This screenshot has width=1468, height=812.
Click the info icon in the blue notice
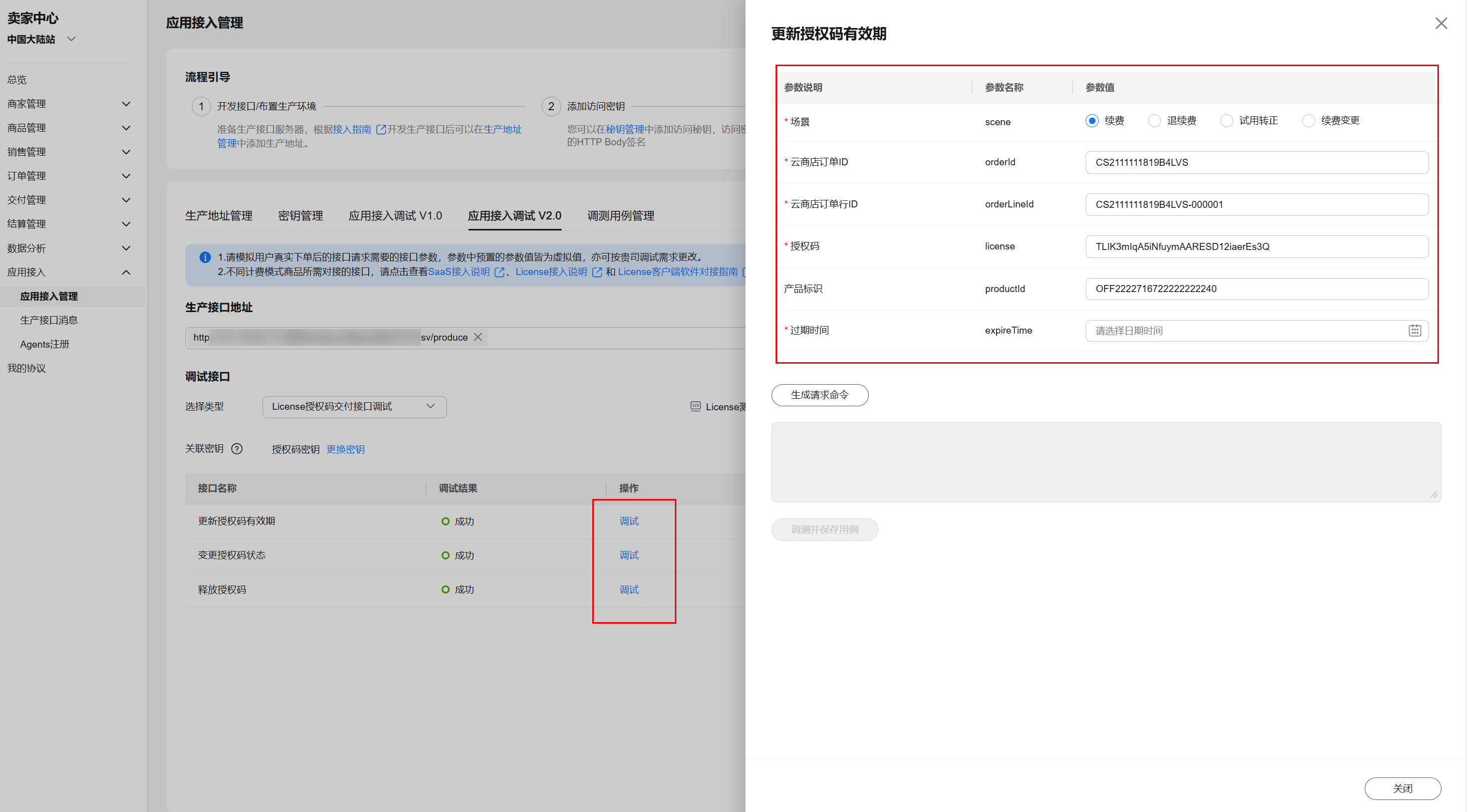coord(204,257)
